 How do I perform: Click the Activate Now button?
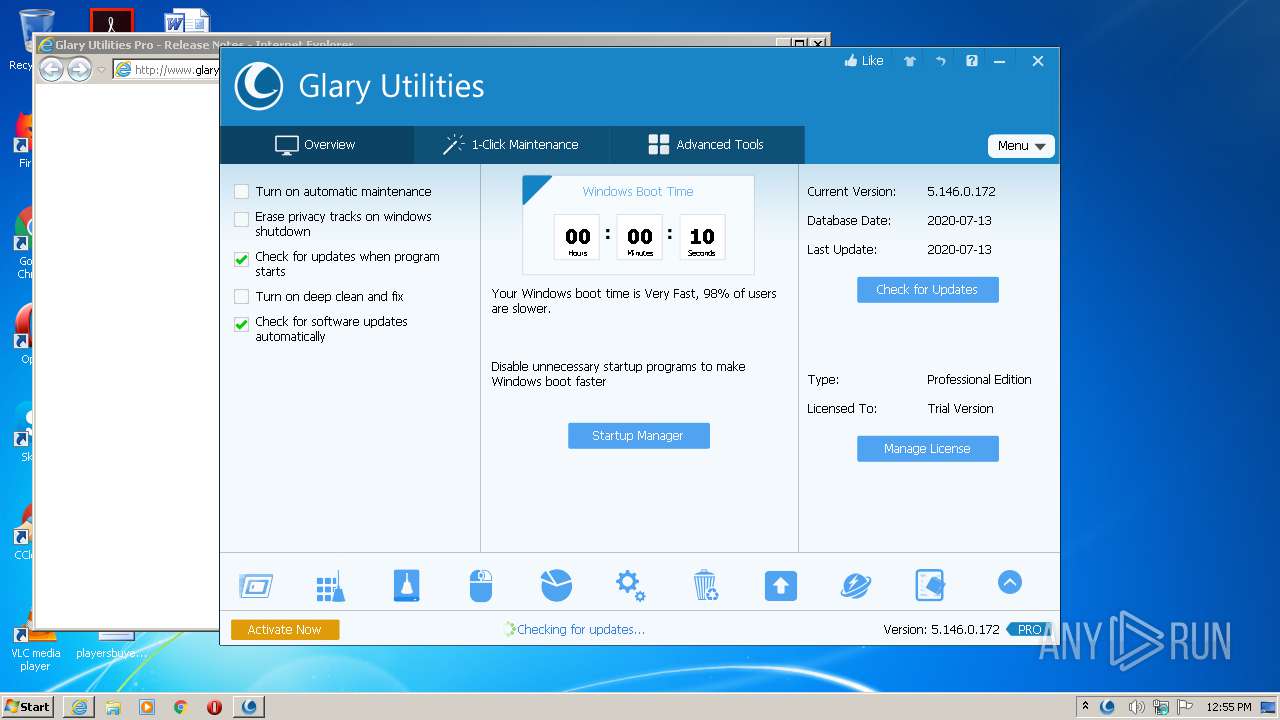[285, 630]
